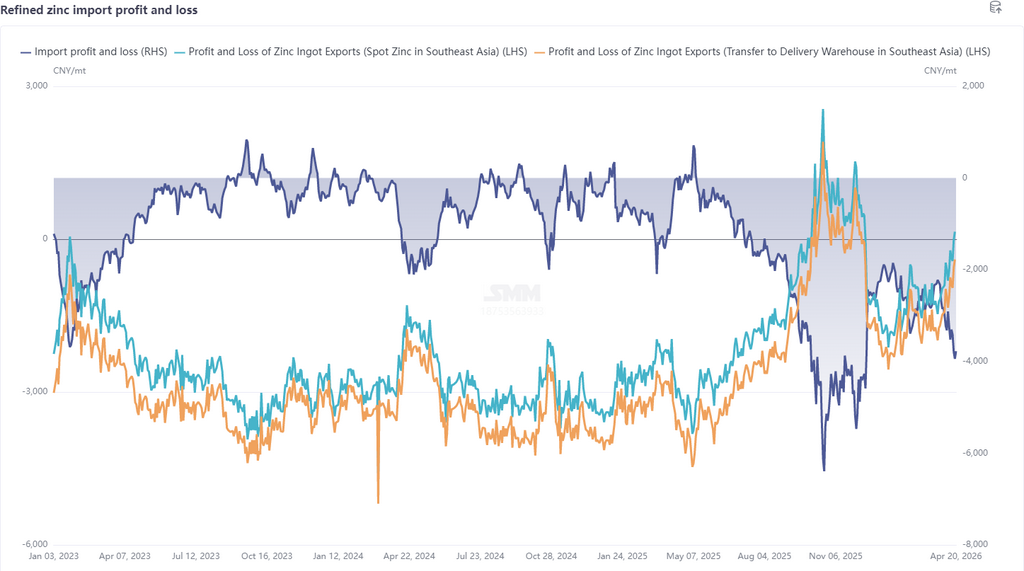The width and height of the screenshot is (1024, 571).
Task: Click the 3,000 value on the left axis
Action: [36, 86]
